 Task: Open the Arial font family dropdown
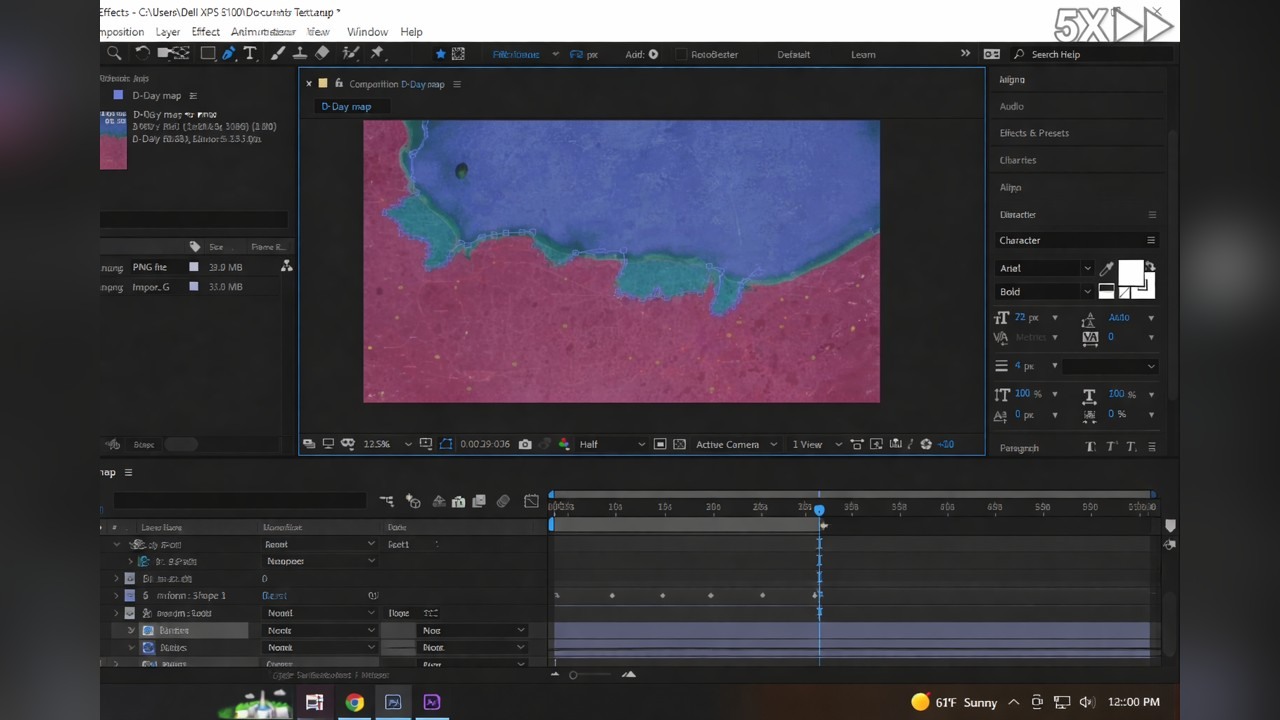(x=1045, y=268)
